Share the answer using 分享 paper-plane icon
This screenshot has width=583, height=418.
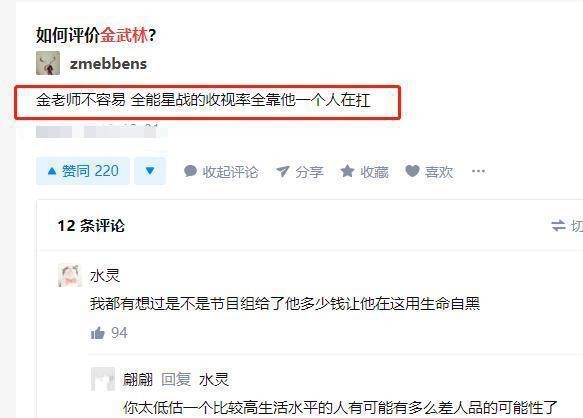pyautogui.click(x=283, y=171)
